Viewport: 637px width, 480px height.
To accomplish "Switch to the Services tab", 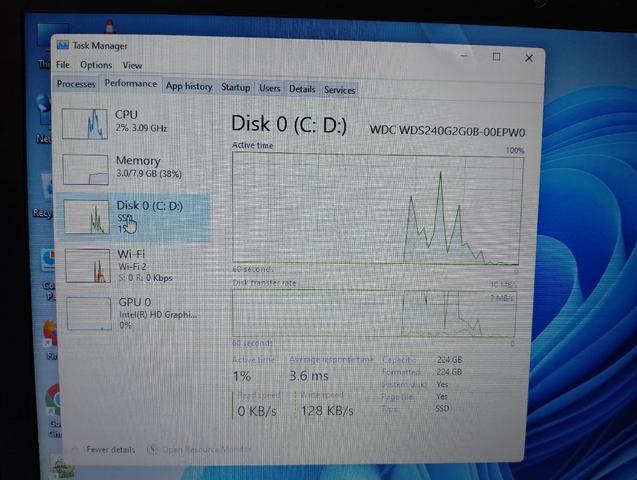I will tap(340, 90).
